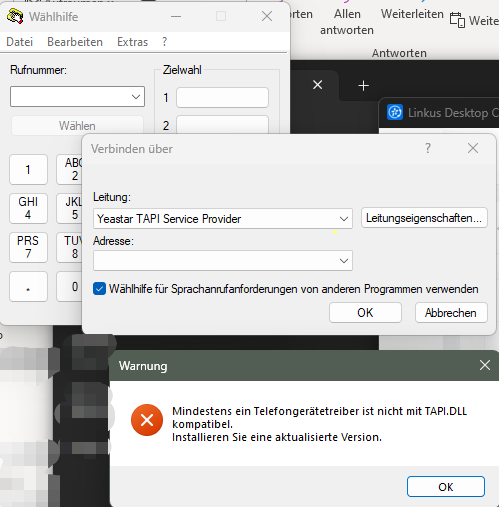Click Abbrechen in Verbinden über dialog
499x507 pixels.
click(451, 313)
